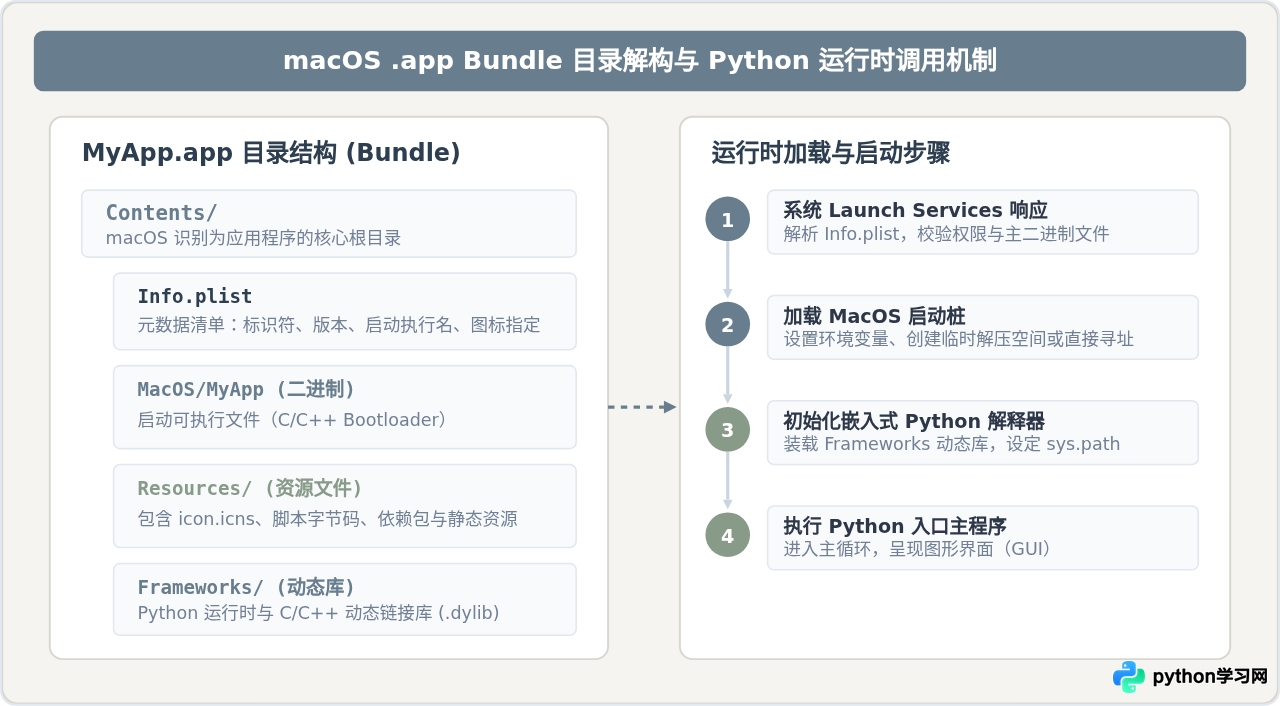Click the '执行 Python 入口主程序' step title
Viewport: 1280px width, 706px height.
click(x=894, y=526)
